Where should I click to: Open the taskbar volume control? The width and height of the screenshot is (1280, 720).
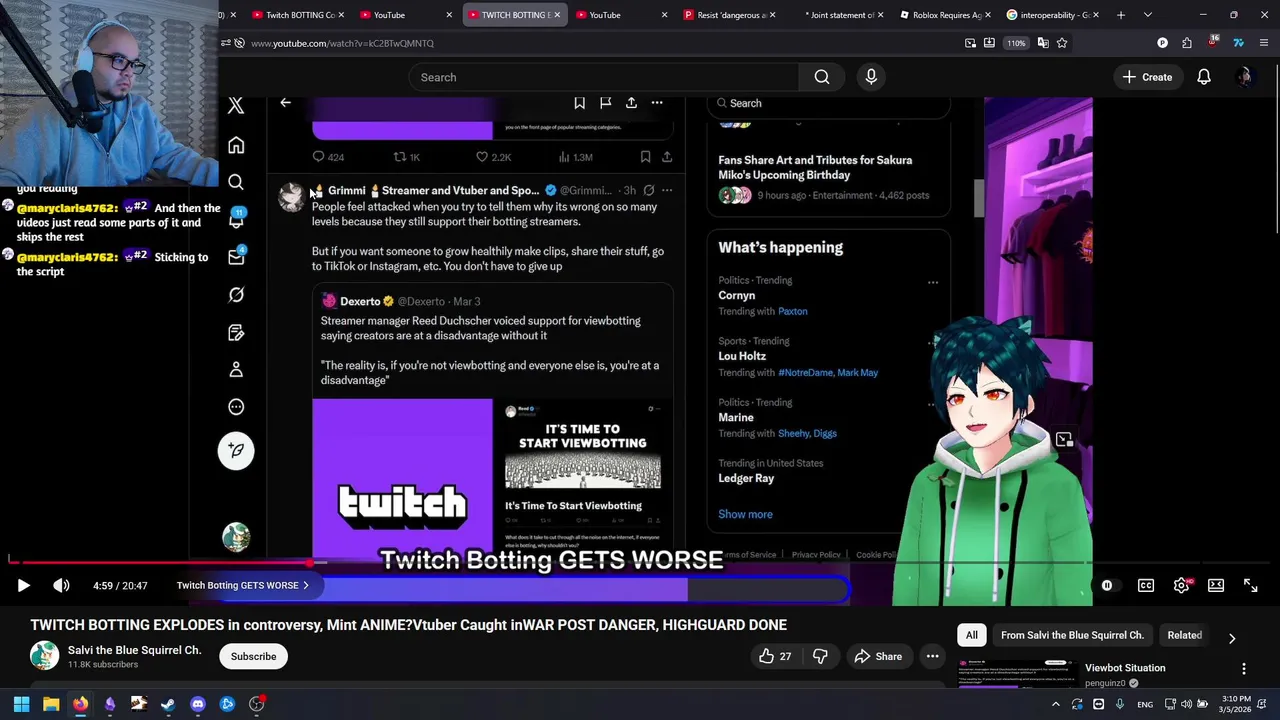[x=1186, y=704]
